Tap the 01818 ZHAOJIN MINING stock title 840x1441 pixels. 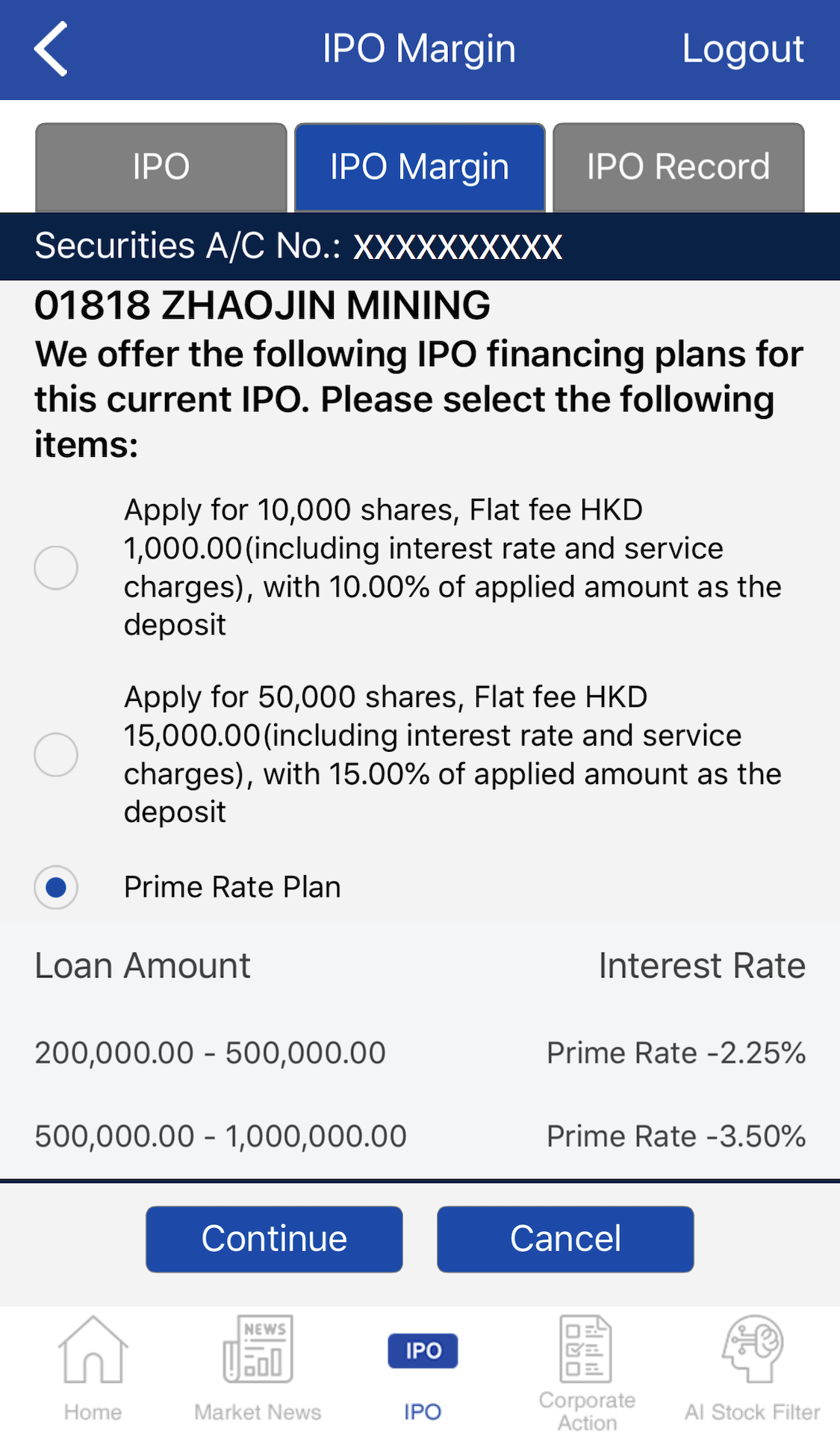pyautogui.click(x=263, y=305)
